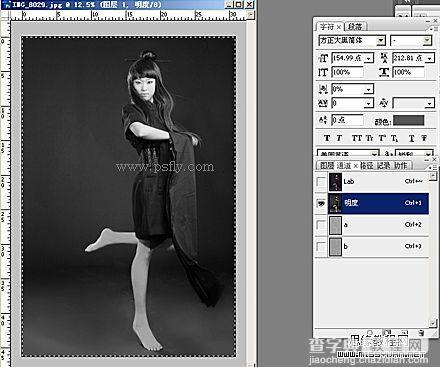This screenshot has height=367, width=440.
Task: Click the kerning icon beside empty dropdown
Action: [x=384, y=103]
